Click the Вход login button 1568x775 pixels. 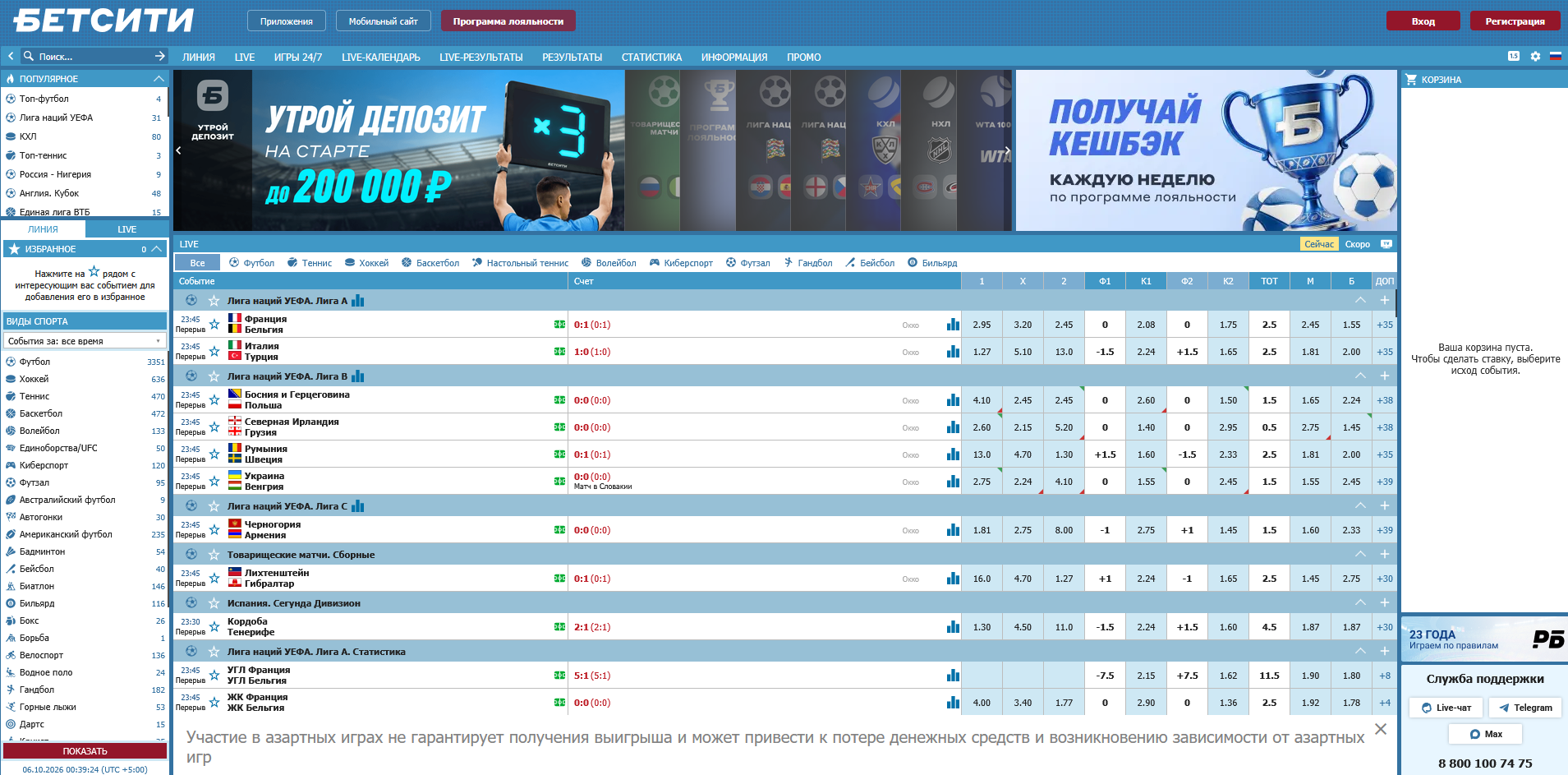coord(1423,21)
